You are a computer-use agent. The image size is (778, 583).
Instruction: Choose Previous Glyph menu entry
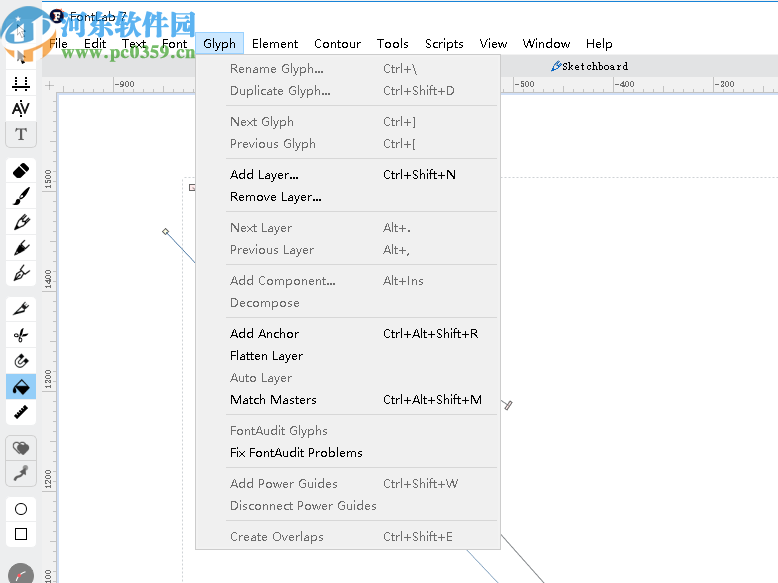point(348,144)
